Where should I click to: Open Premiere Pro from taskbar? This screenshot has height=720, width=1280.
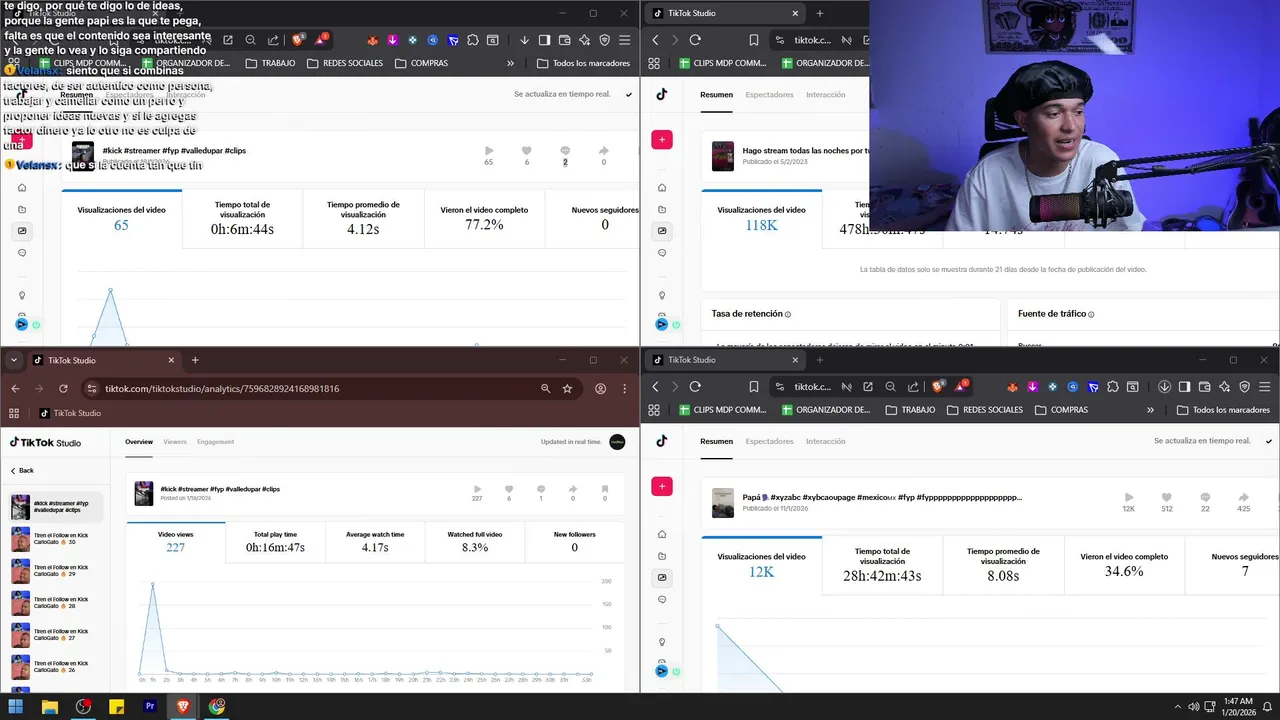[150, 706]
